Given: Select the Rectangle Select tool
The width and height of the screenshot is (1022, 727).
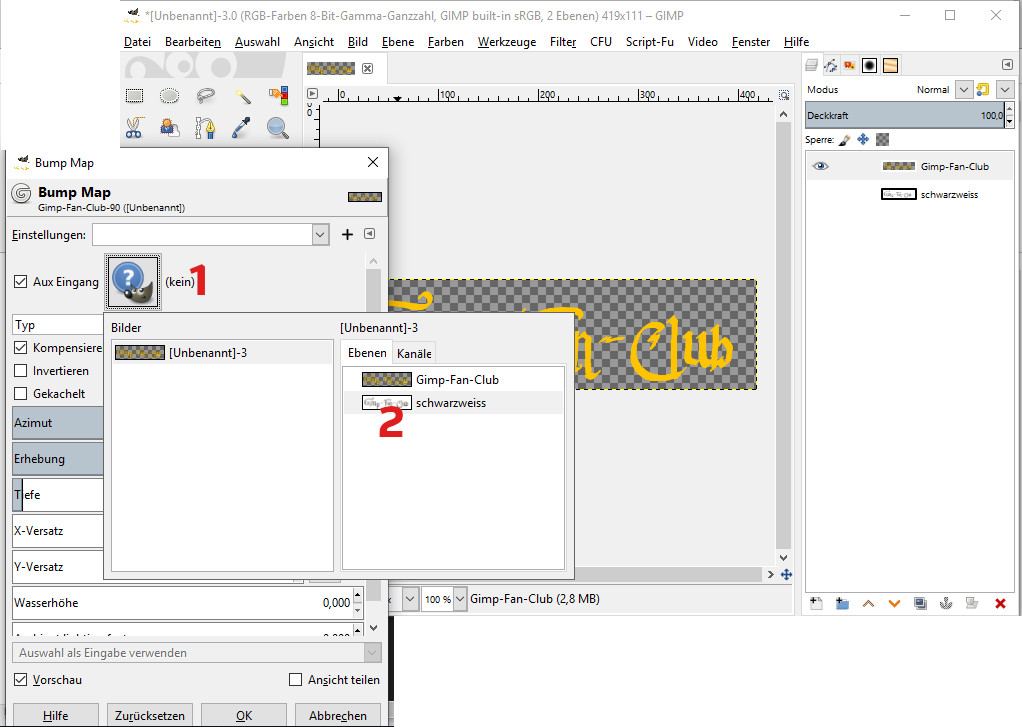Looking at the screenshot, I should pos(135,96).
